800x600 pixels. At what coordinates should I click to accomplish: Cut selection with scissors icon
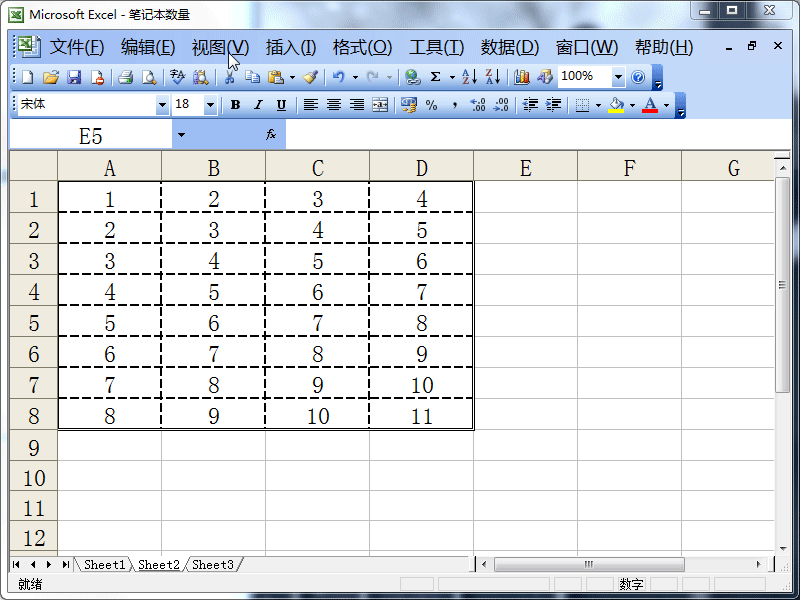[230, 77]
